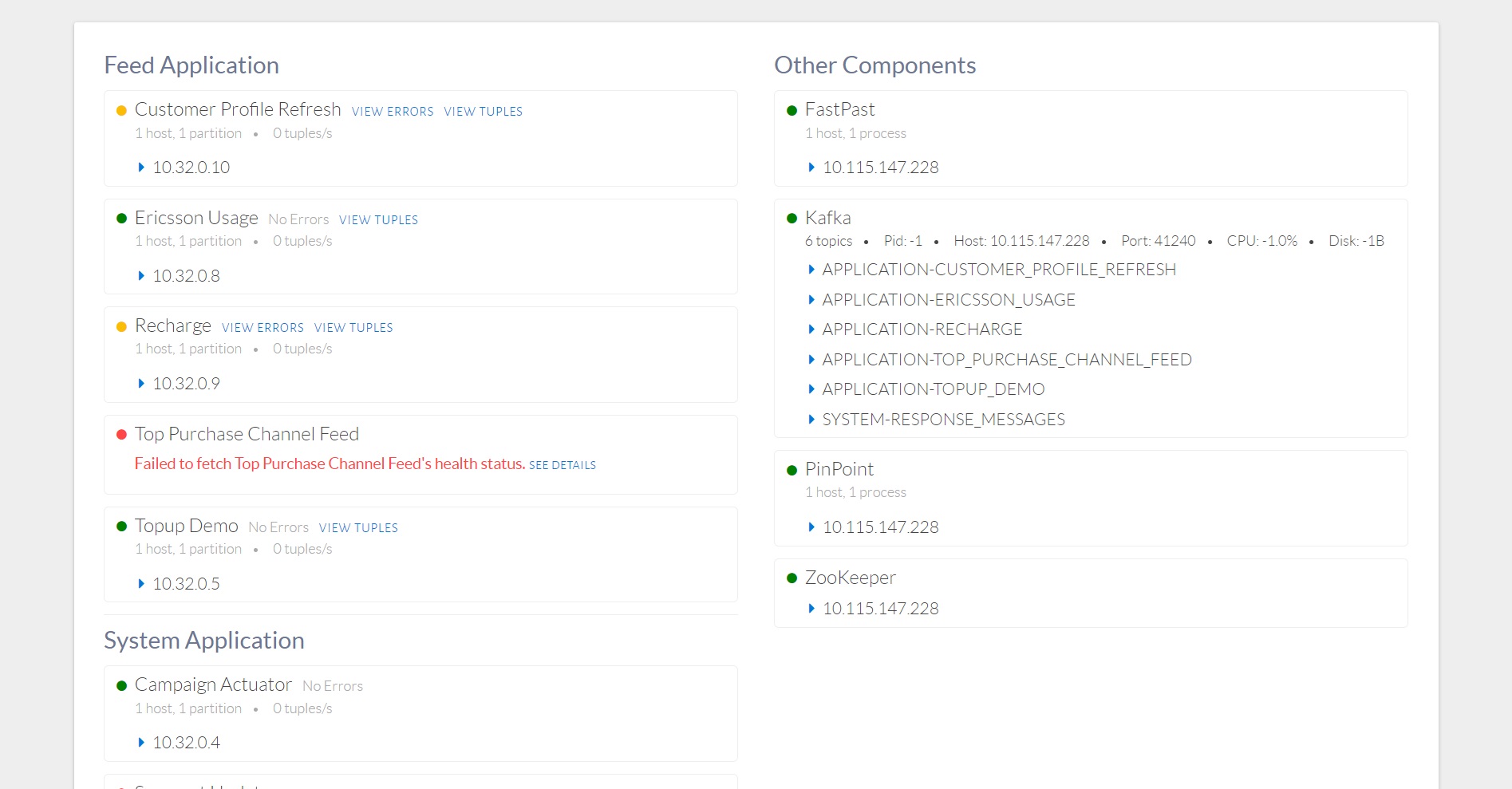Image resolution: width=1512 pixels, height=789 pixels.
Task: Click the yellow status dot for Customer Profile Refresh
Action: click(x=121, y=111)
